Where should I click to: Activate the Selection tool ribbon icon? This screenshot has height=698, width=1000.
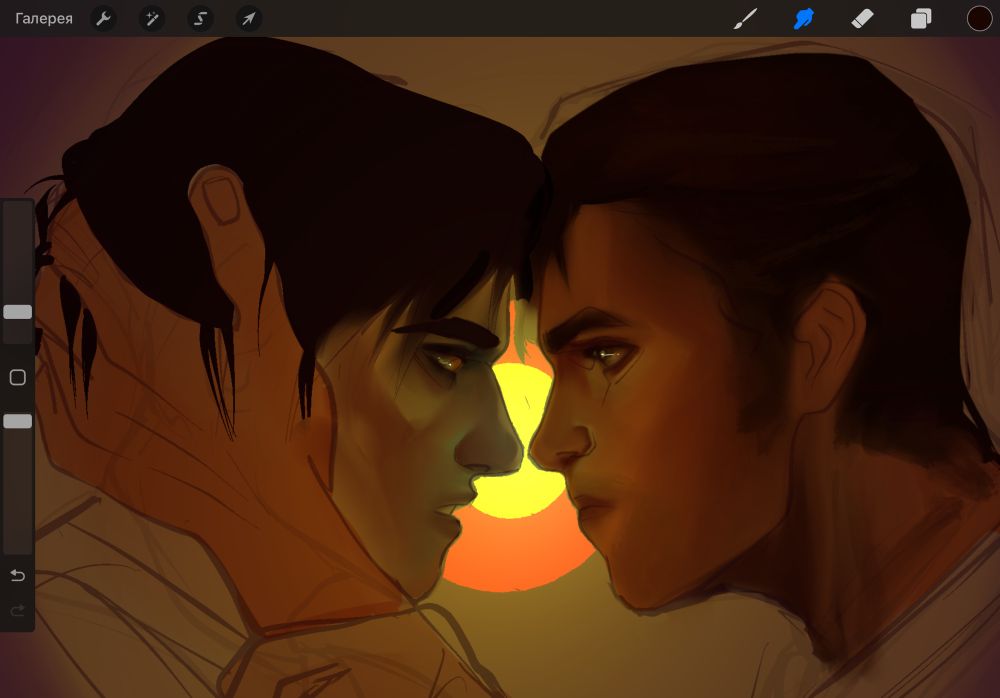(x=200, y=19)
